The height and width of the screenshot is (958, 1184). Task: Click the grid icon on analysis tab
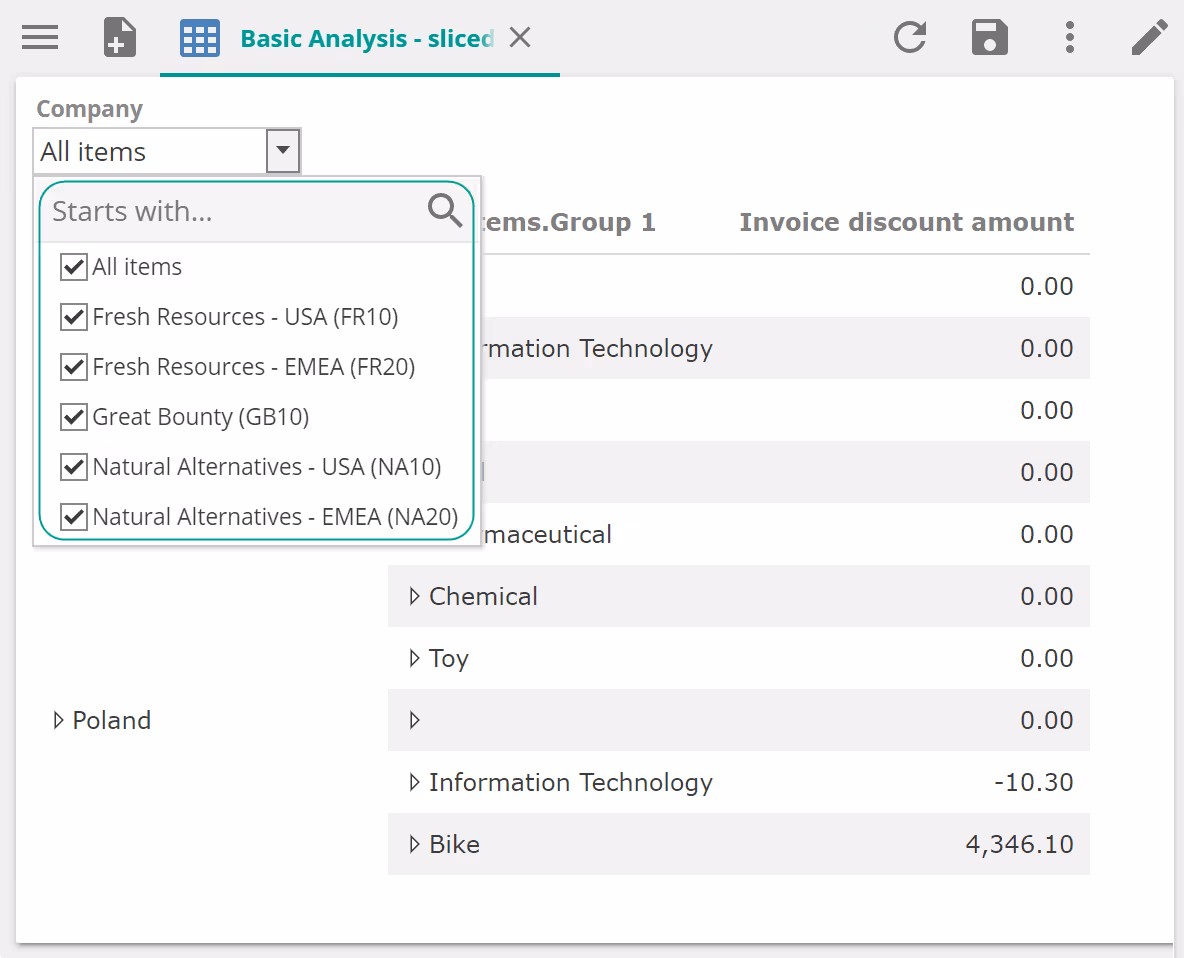tap(200, 39)
